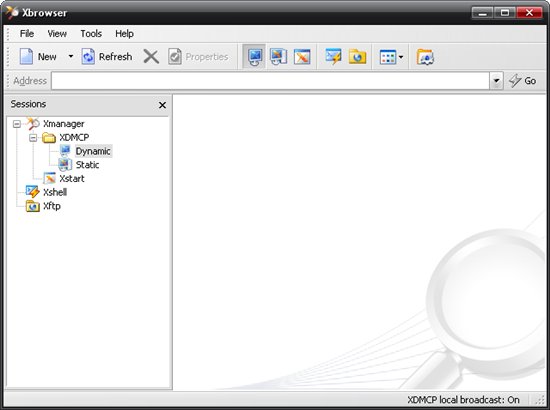Click the Xshell toolbar icon
Viewport: 550px width, 410px height.
(x=333, y=56)
